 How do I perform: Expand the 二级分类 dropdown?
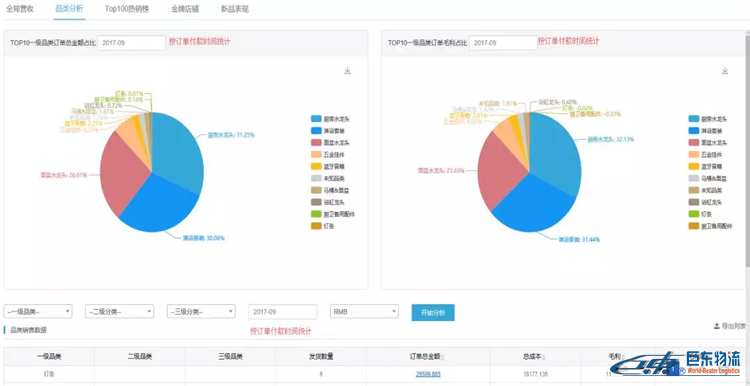120,311
